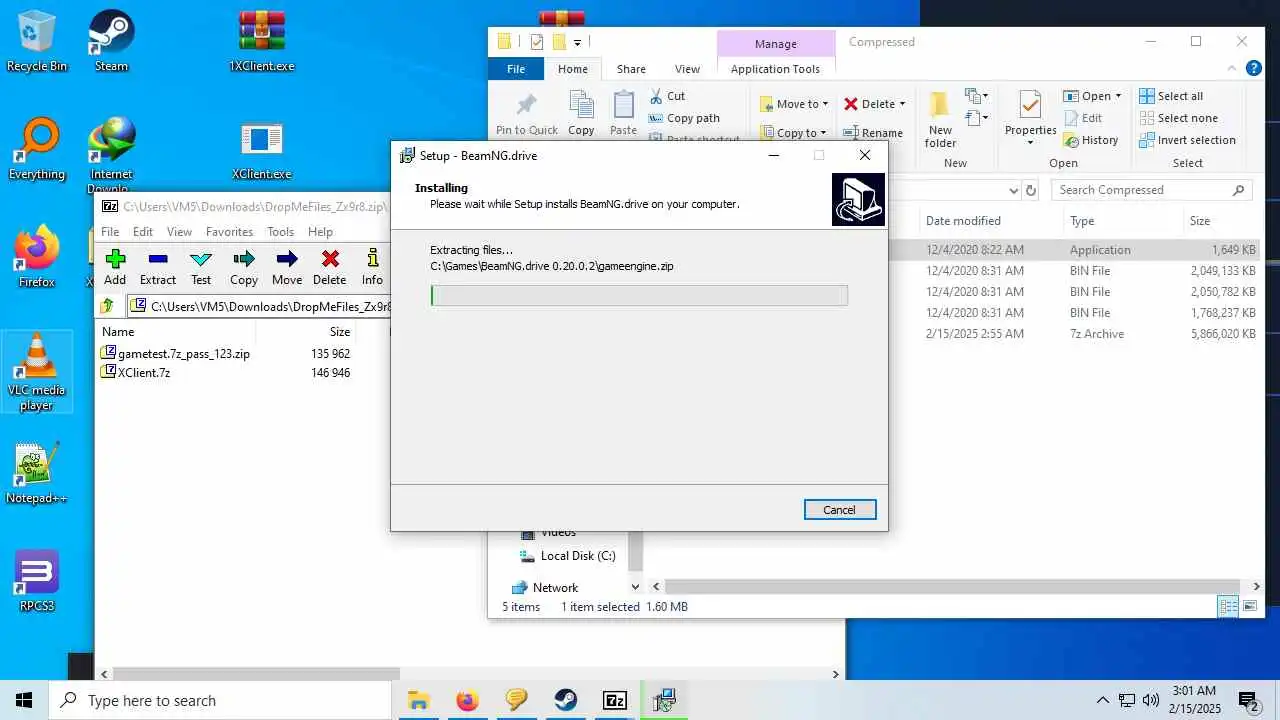Viewport: 1280px width, 720px height.
Task: Open the Notepad++ desktop shortcut
Action: (x=37, y=474)
